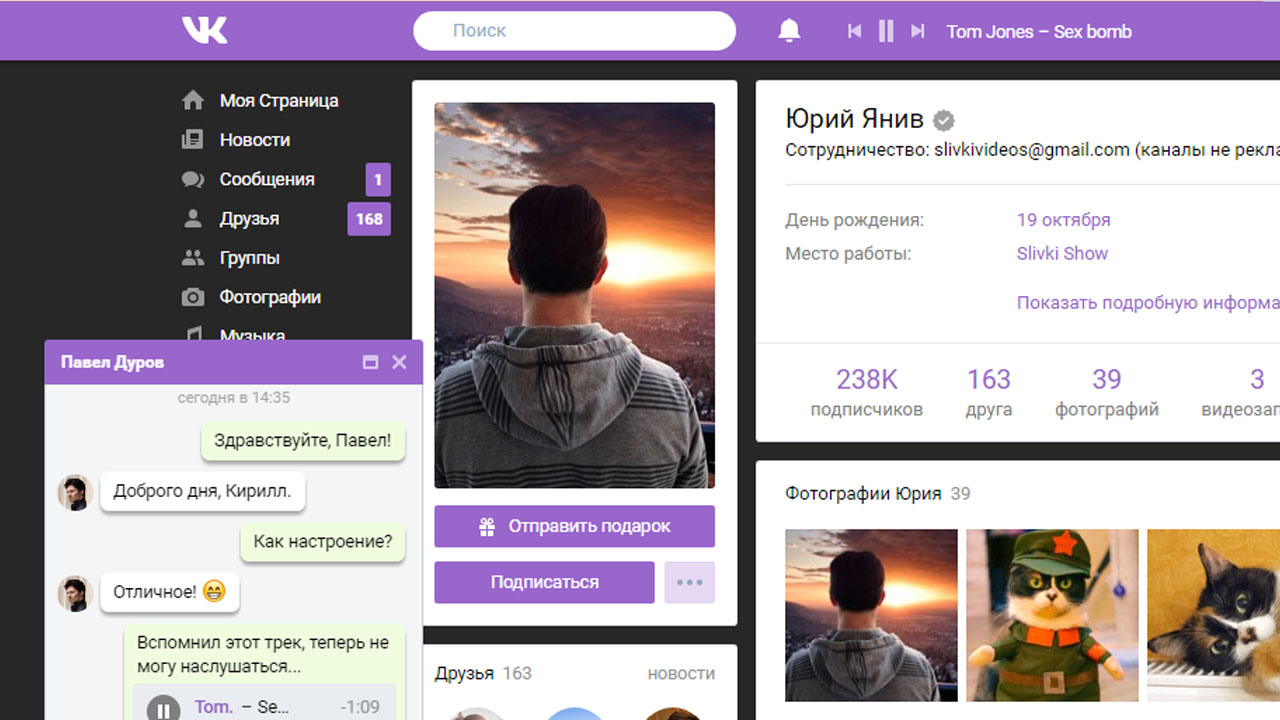Open the notifications bell
This screenshot has width=1280, height=720.
click(789, 30)
